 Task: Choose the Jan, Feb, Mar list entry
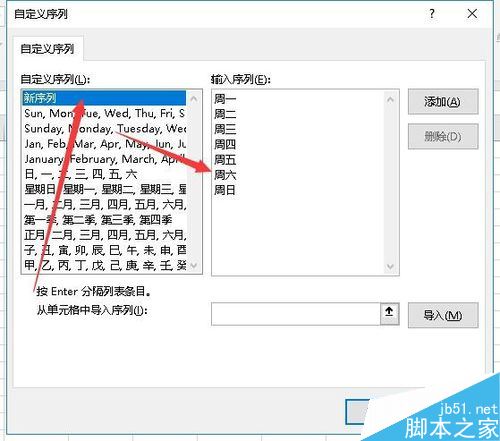pyautogui.click(x=104, y=144)
